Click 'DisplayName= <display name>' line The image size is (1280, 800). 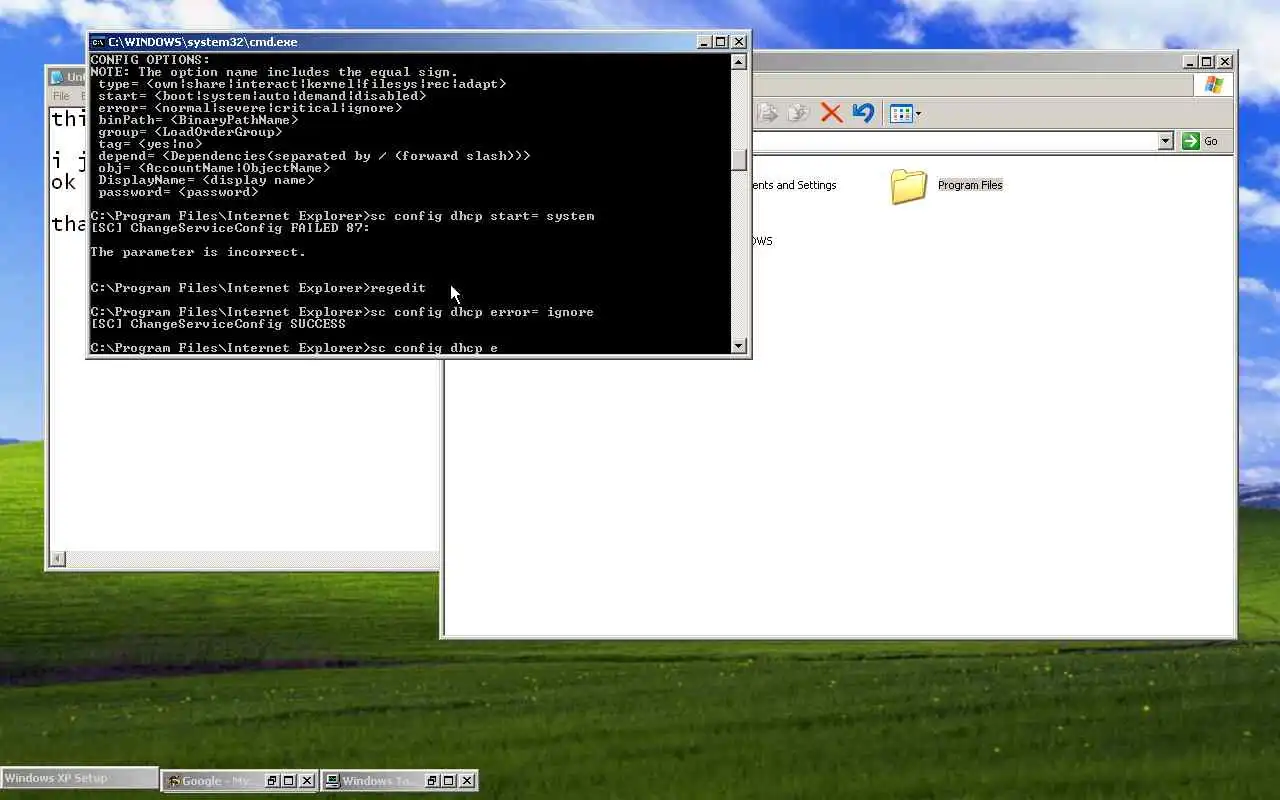pos(206,180)
